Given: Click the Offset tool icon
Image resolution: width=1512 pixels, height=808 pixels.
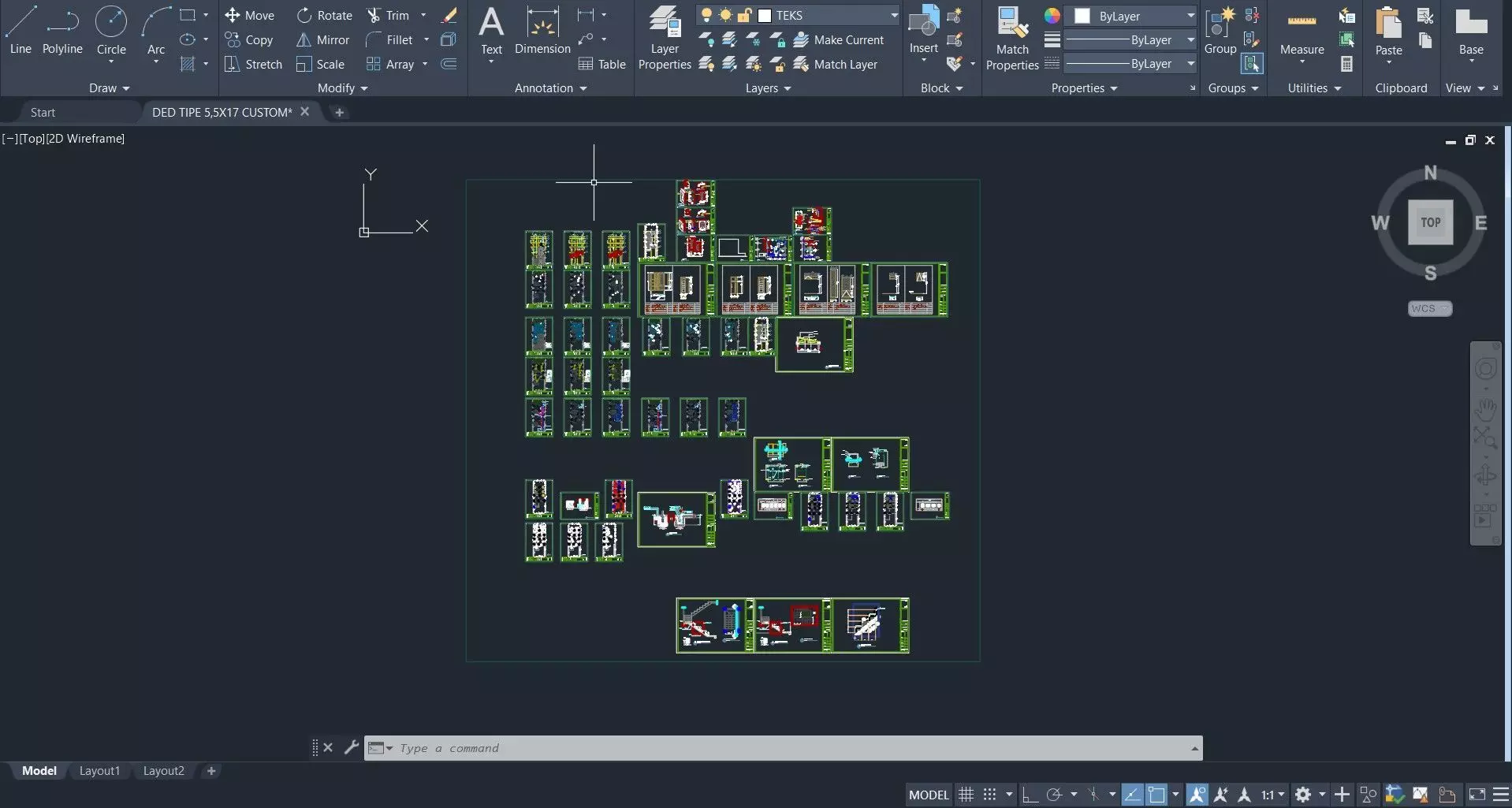Looking at the screenshot, I should tap(449, 64).
